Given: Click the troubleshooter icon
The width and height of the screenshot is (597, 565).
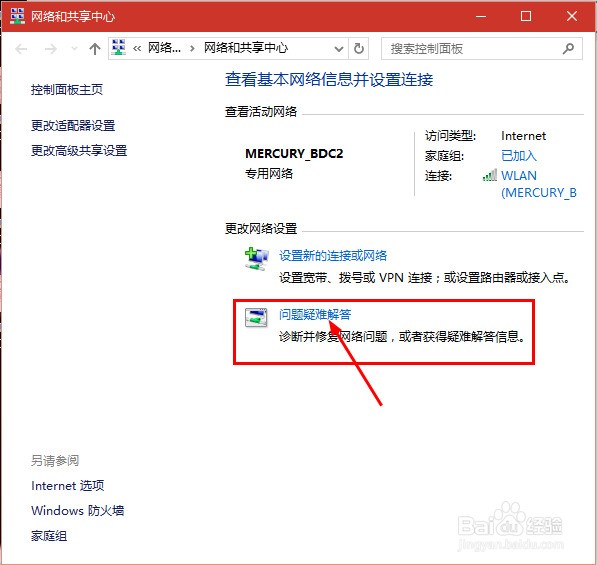Looking at the screenshot, I should [x=256, y=317].
